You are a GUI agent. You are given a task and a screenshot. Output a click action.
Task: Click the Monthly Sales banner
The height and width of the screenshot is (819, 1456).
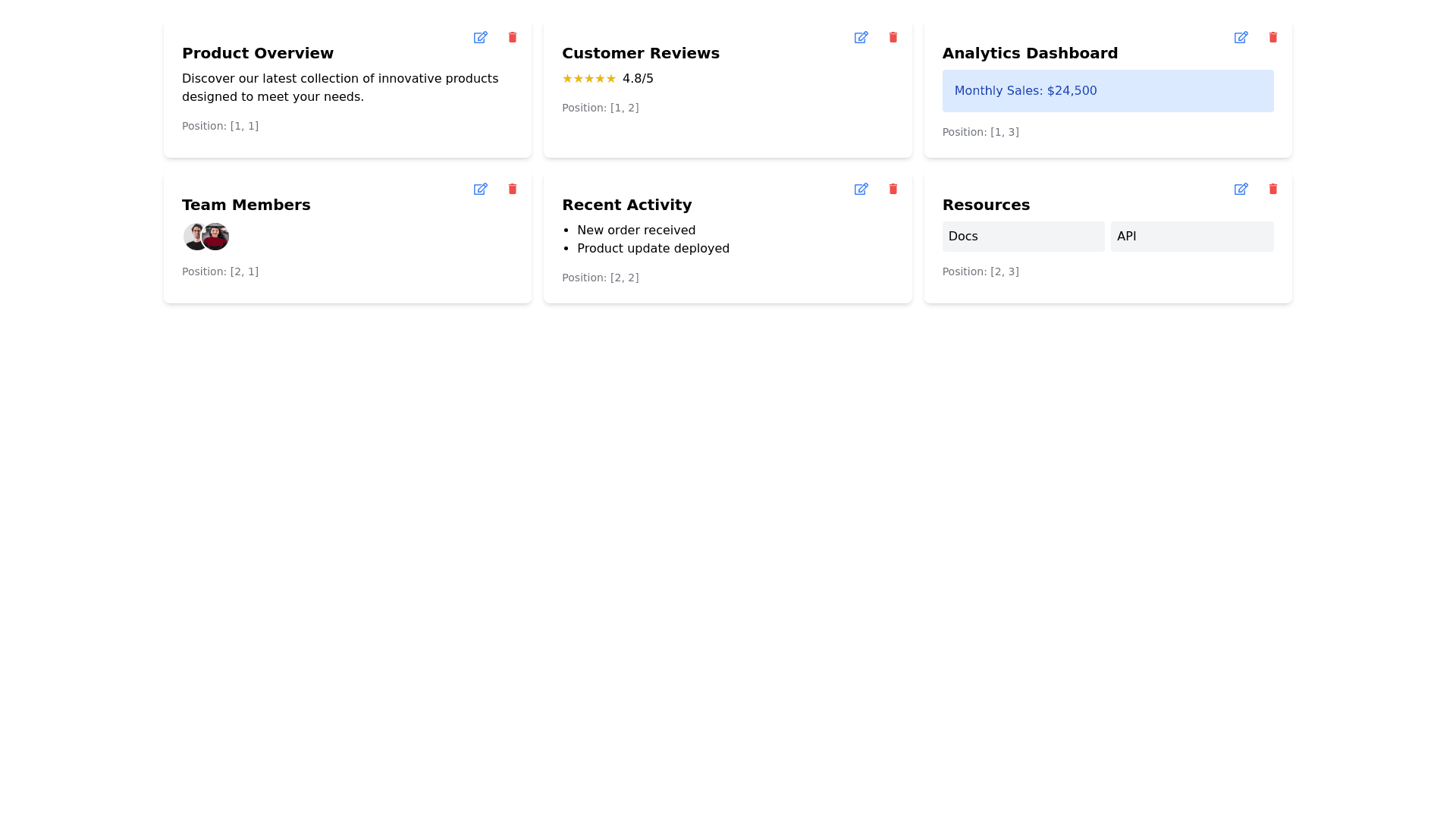pyautogui.click(x=1107, y=91)
